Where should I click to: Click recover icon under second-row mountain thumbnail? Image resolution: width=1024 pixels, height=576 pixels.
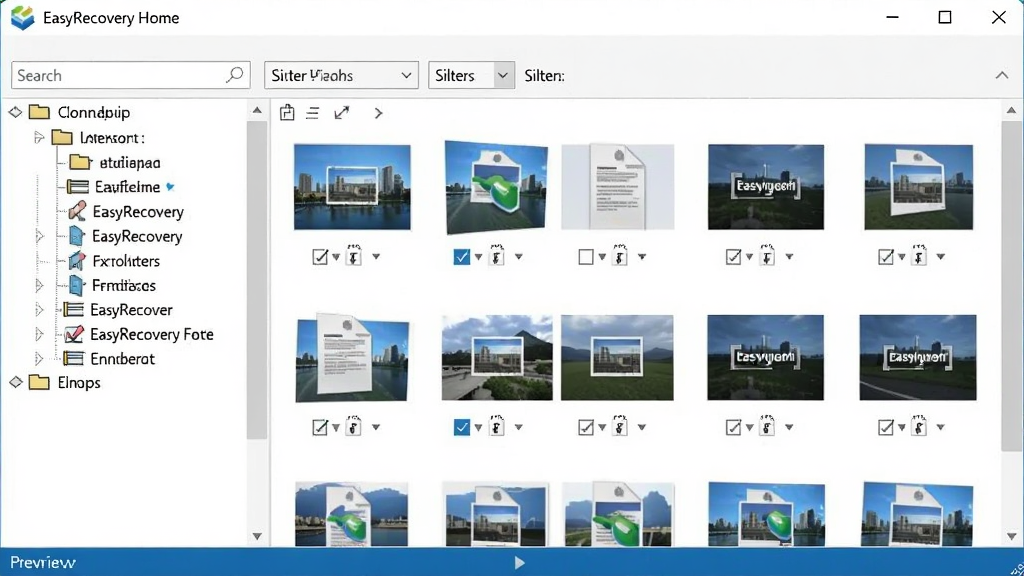coord(497,426)
